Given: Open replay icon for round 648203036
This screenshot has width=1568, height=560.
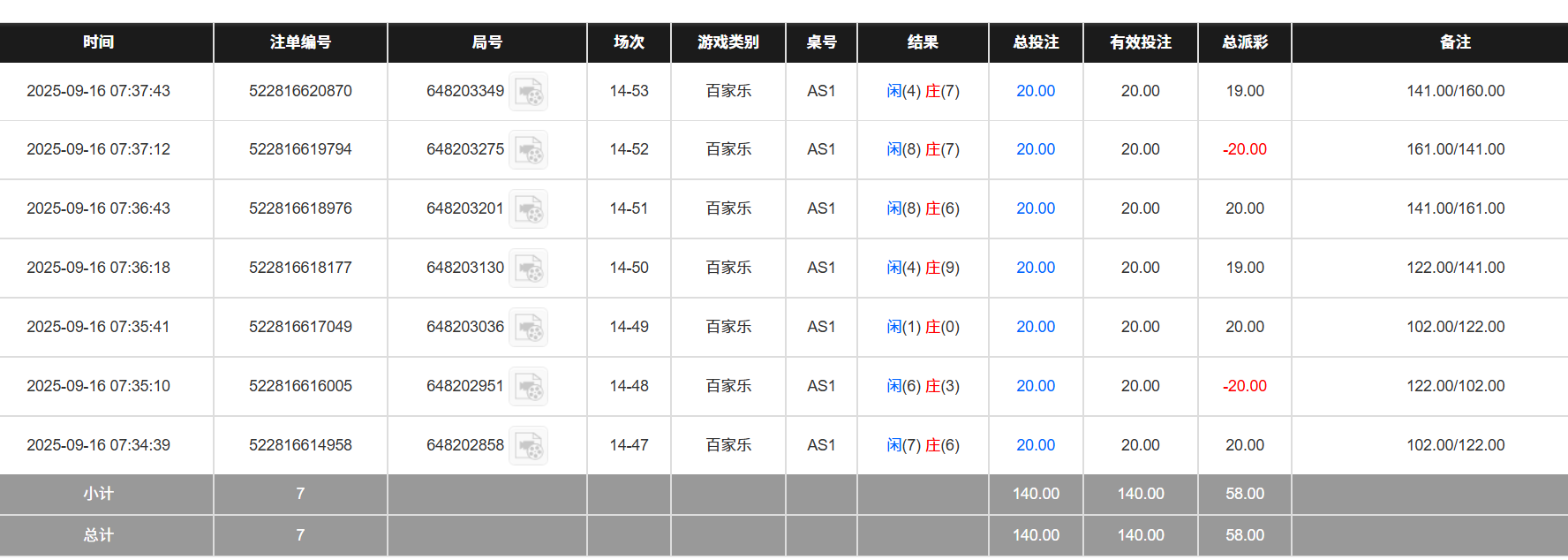Looking at the screenshot, I should click(x=529, y=328).
